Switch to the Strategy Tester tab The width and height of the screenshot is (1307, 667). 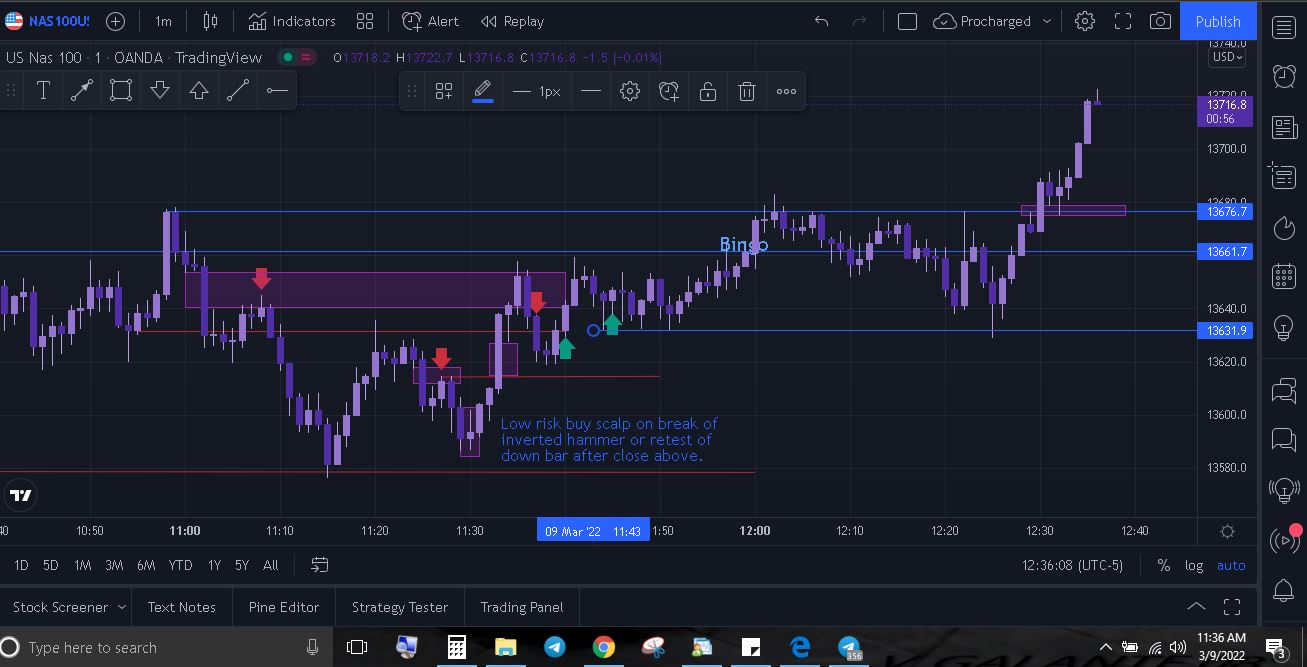click(x=400, y=607)
